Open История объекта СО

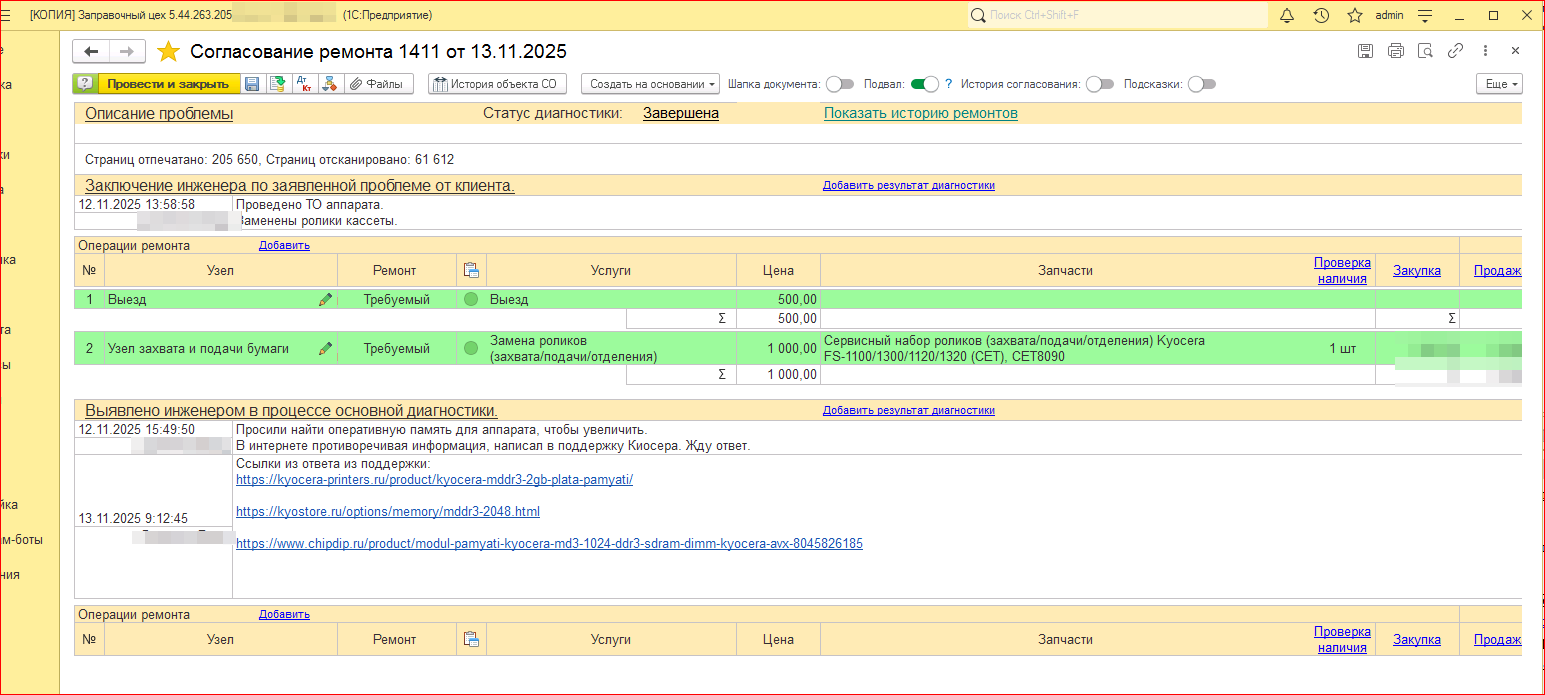coord(497,84)
